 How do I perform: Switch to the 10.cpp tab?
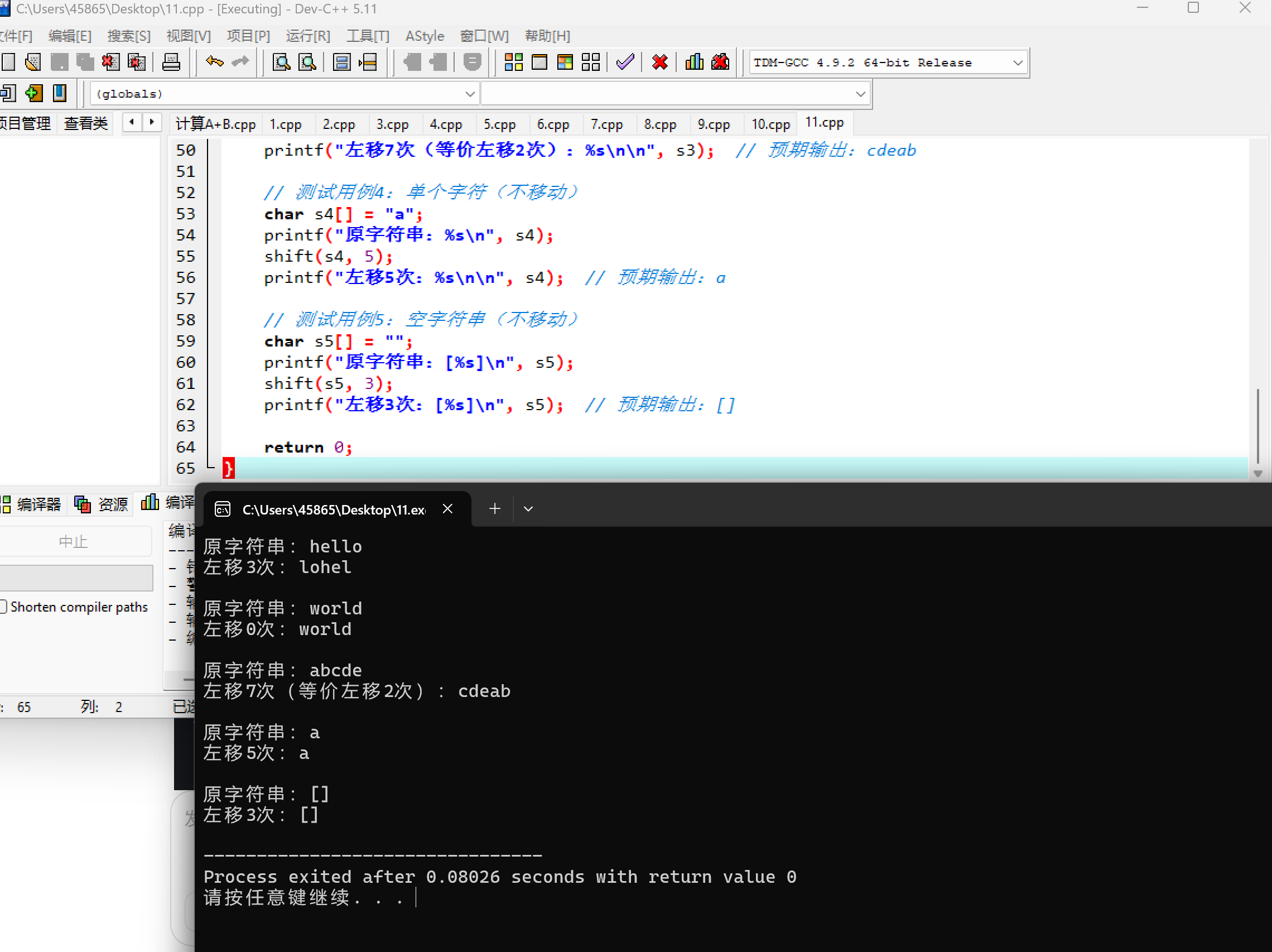(x=770, y=124)
